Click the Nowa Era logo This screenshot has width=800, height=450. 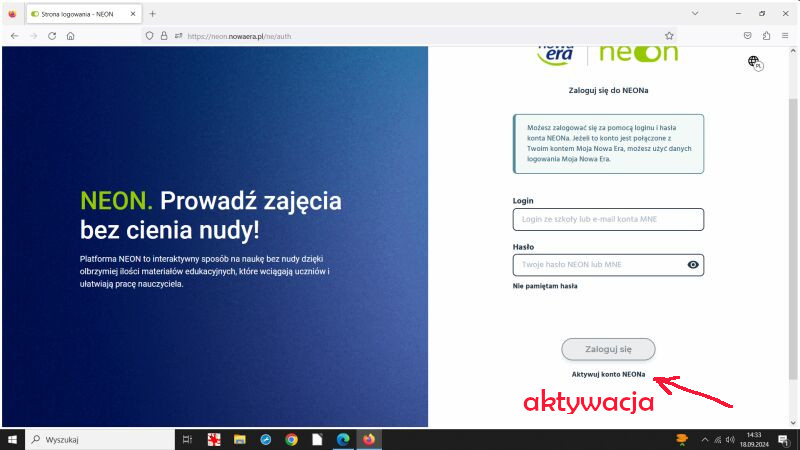556,56
